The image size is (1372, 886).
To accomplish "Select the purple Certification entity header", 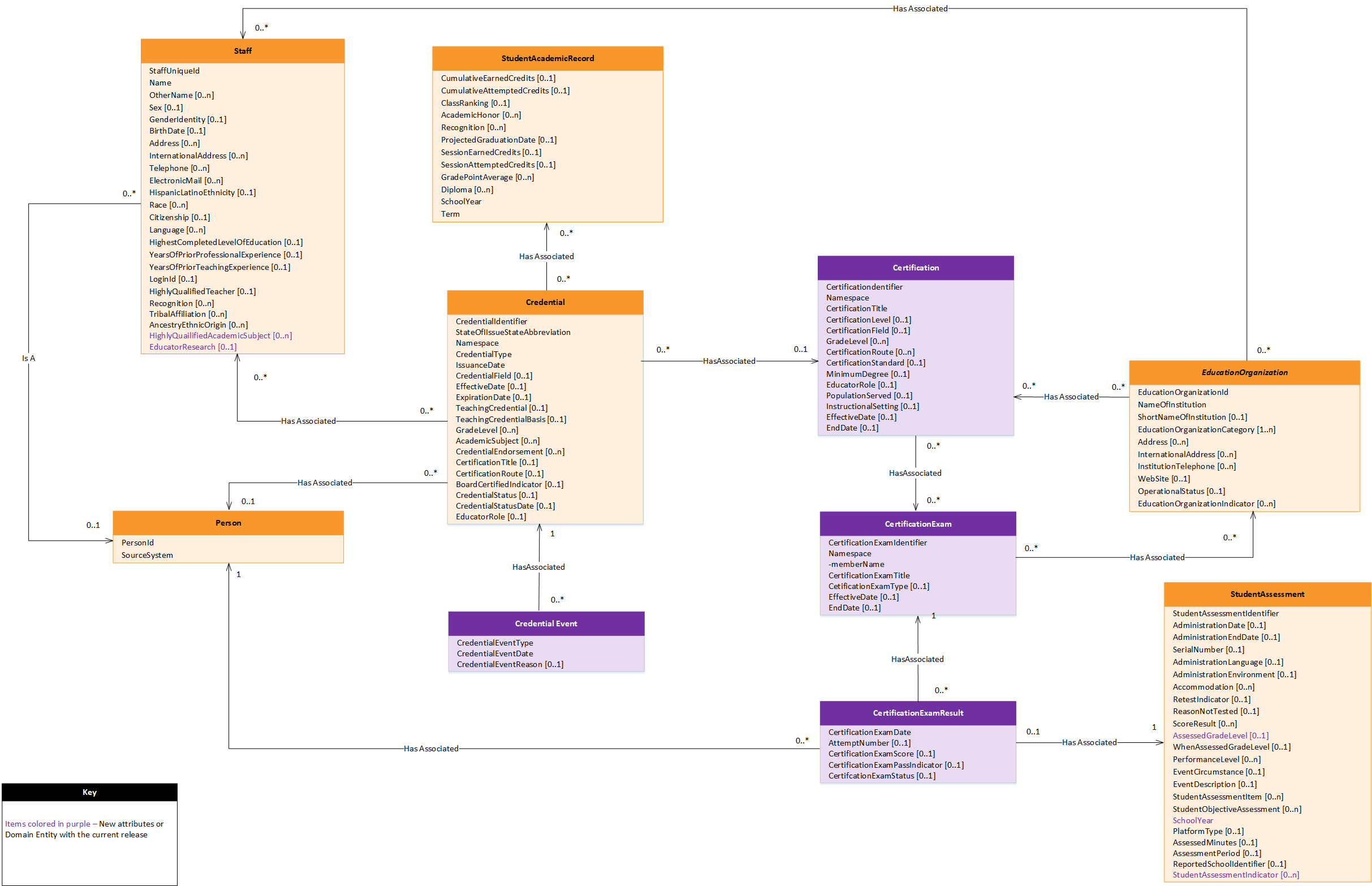I will pos(915,268).
